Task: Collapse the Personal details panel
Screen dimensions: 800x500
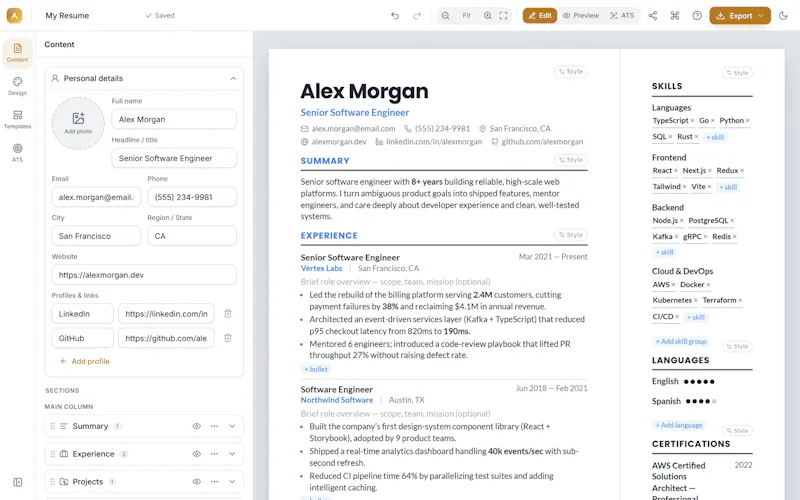Action: (233, 79)
